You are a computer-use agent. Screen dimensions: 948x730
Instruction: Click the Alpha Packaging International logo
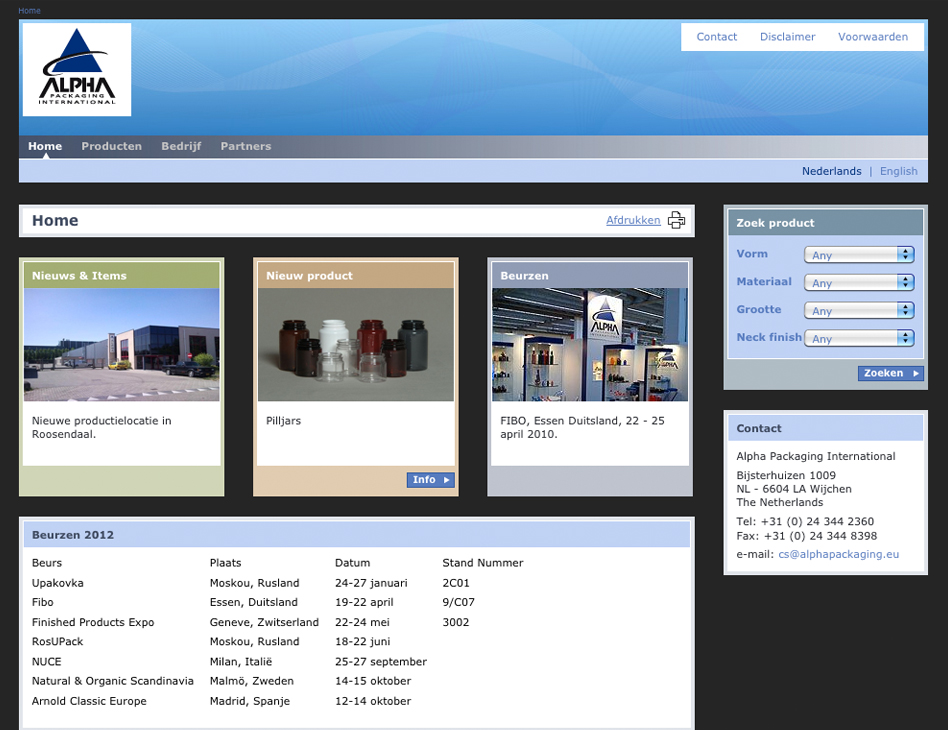point(77,70)
